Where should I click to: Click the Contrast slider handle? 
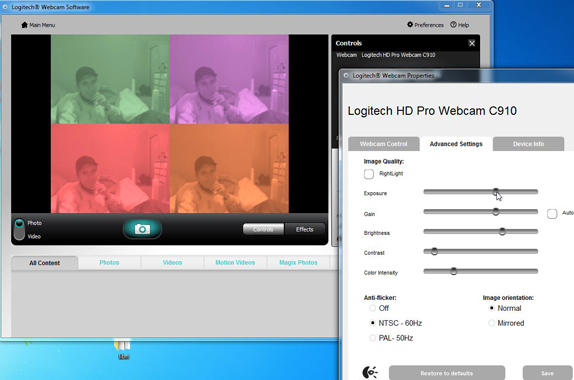click(x=434, y=252)
